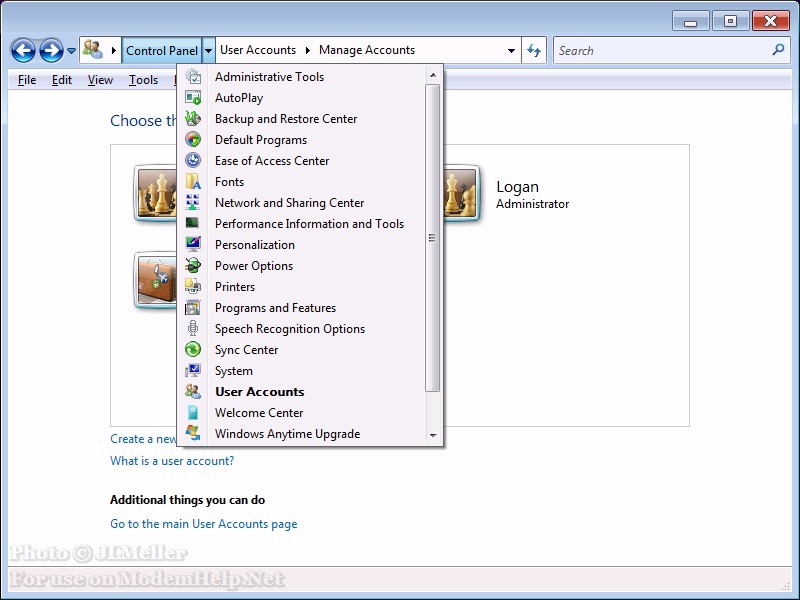The image size is (800, 600).
Task: Click the Ease of Access Center icon
Action: 193,160
